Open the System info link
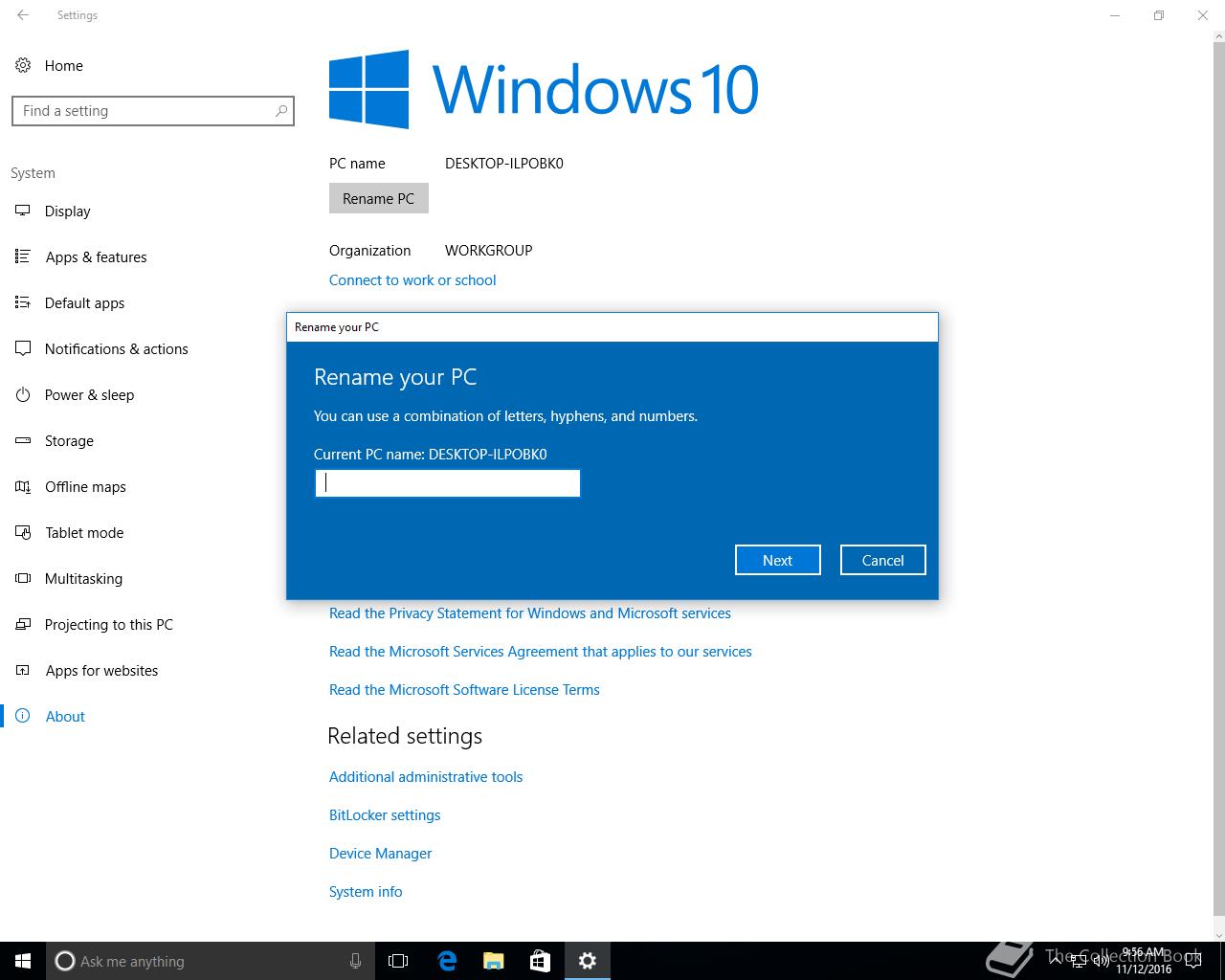Viewport: 1225px width, 980px height. coord(366,891)
